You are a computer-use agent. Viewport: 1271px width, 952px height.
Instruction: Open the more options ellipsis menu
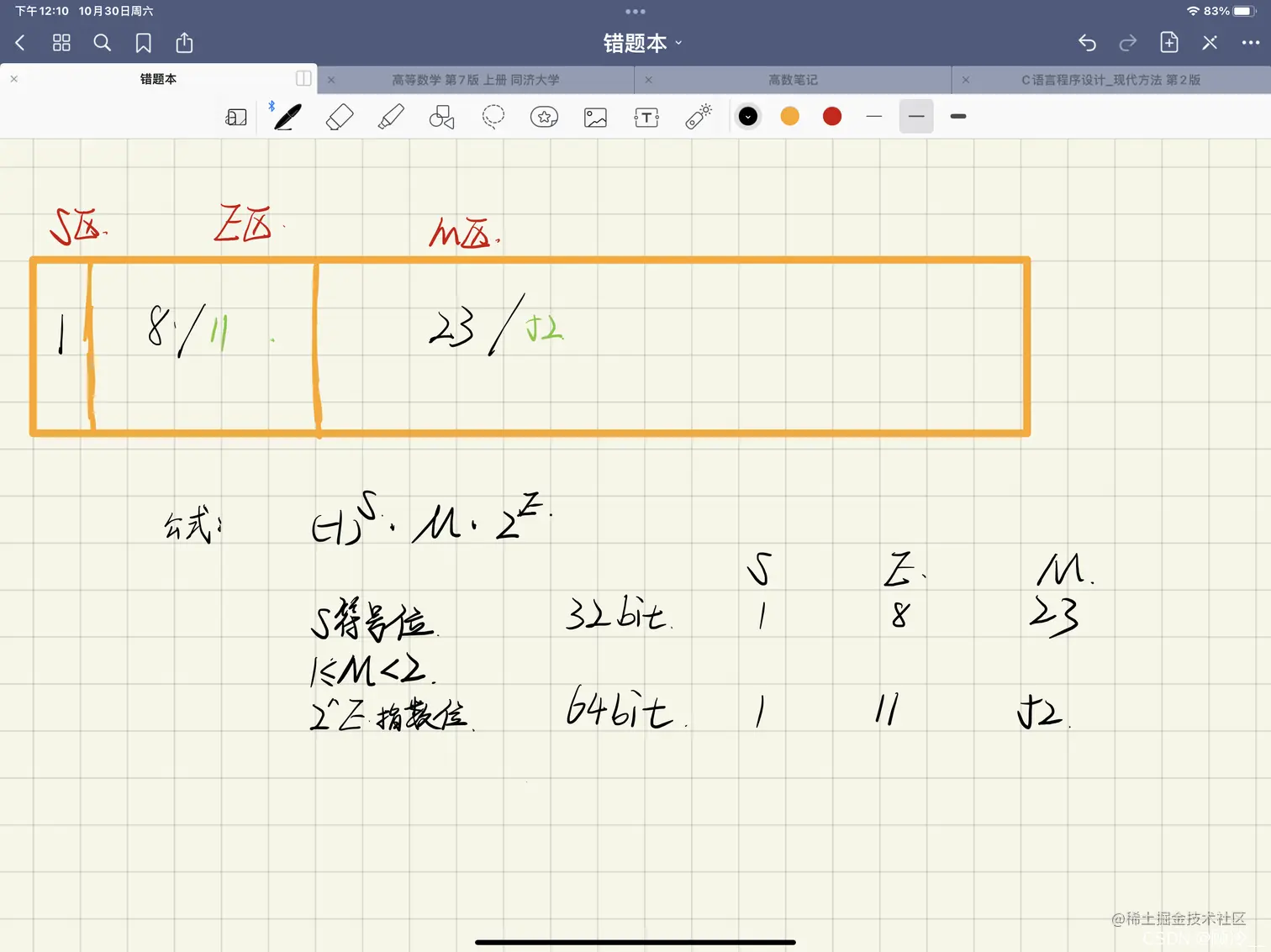coord(1250,43)
